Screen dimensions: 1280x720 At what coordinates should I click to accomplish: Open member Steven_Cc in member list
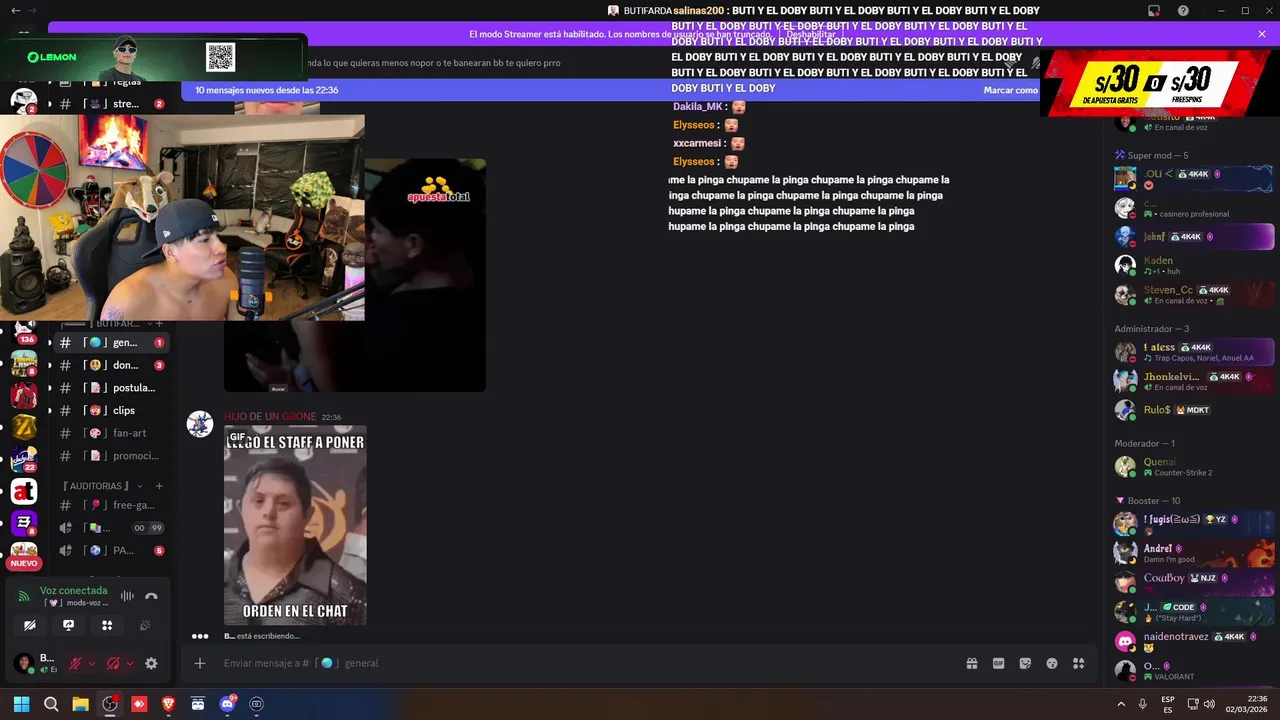[1193, 294]
